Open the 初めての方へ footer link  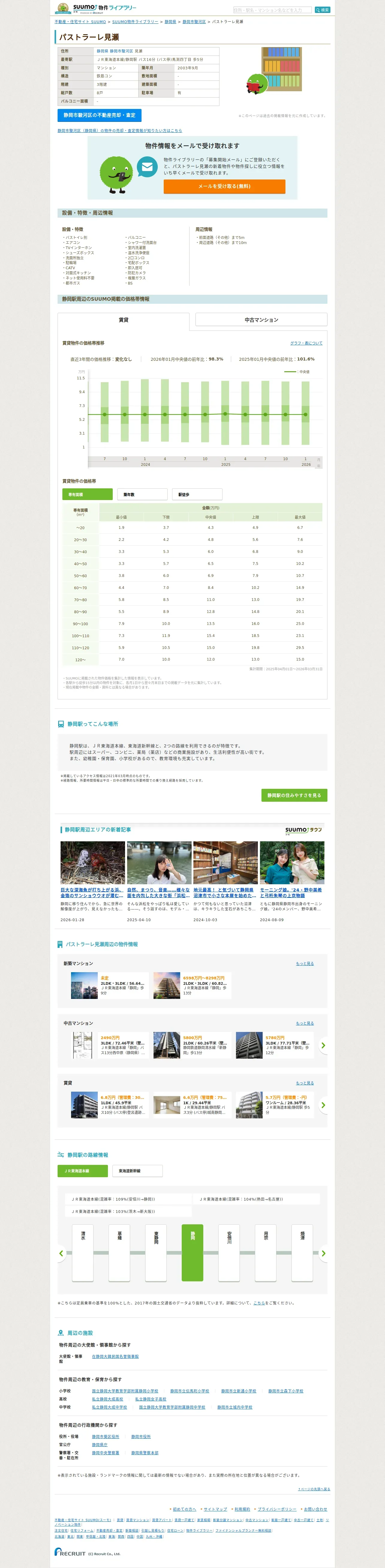tap(184, 1509)
